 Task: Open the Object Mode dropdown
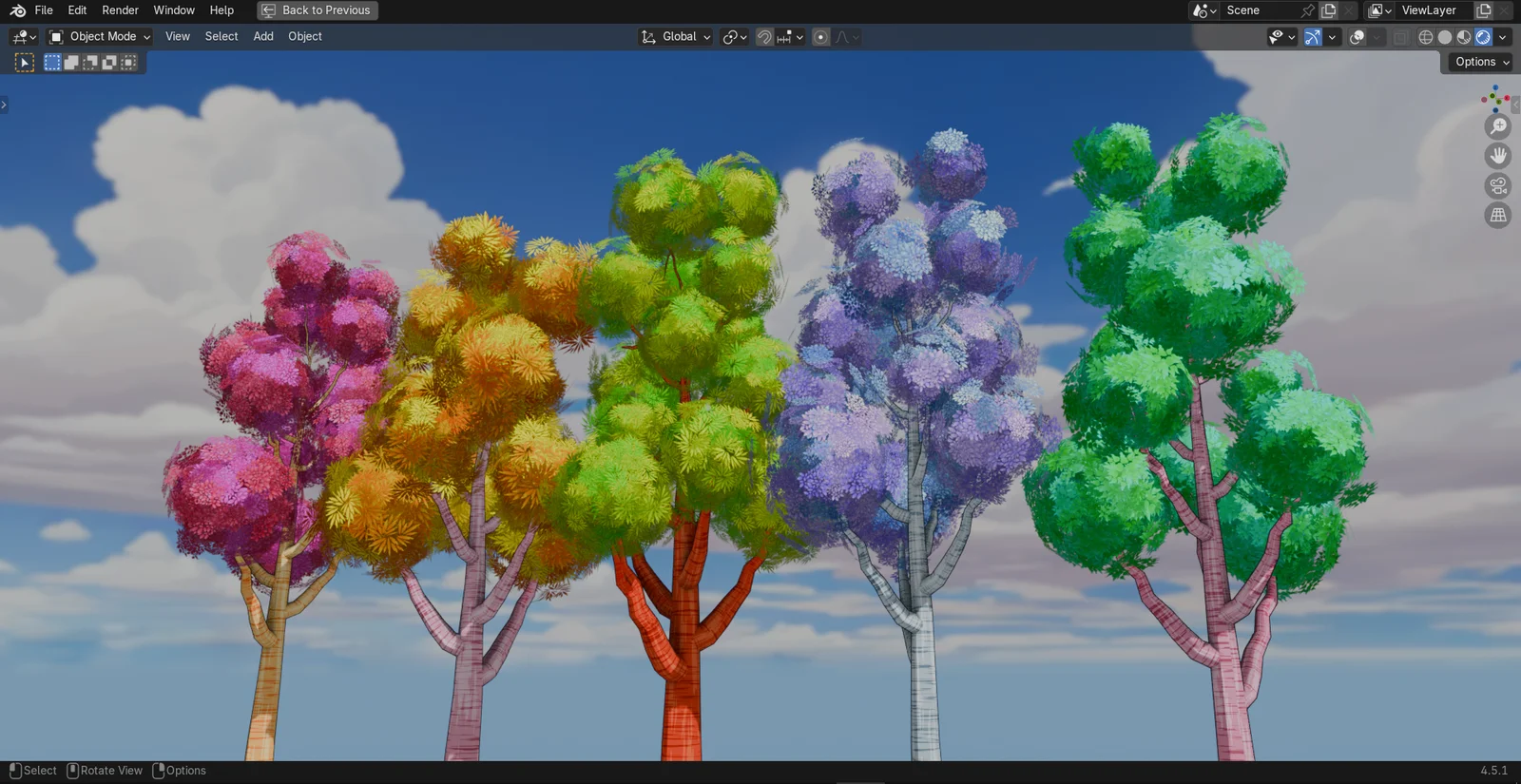click(x=101, y=36)
